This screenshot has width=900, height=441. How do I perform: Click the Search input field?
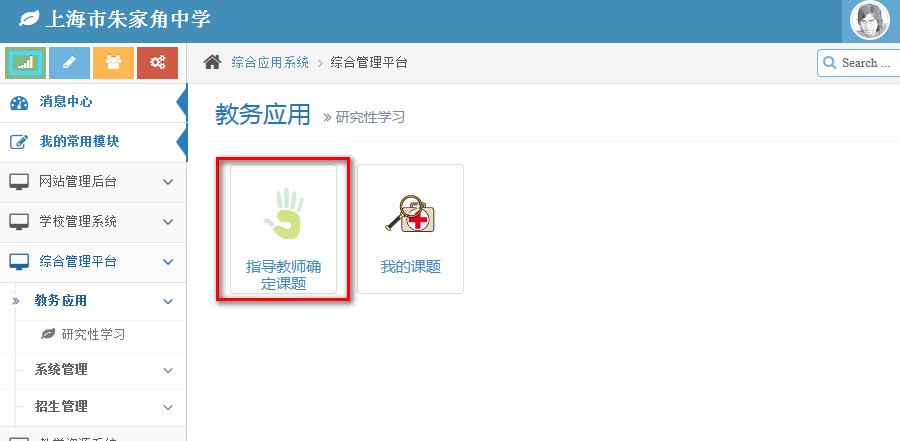point(859,63)
